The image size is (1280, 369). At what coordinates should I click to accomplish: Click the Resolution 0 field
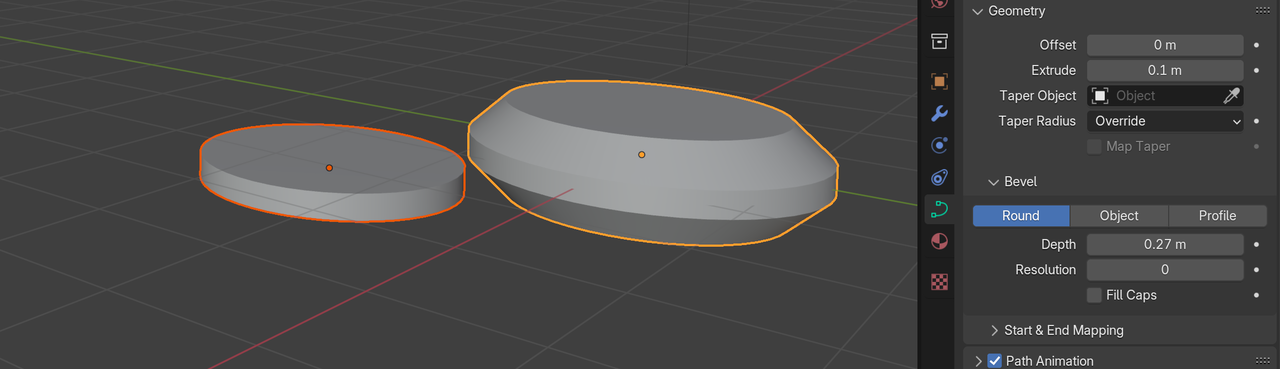1165,270
